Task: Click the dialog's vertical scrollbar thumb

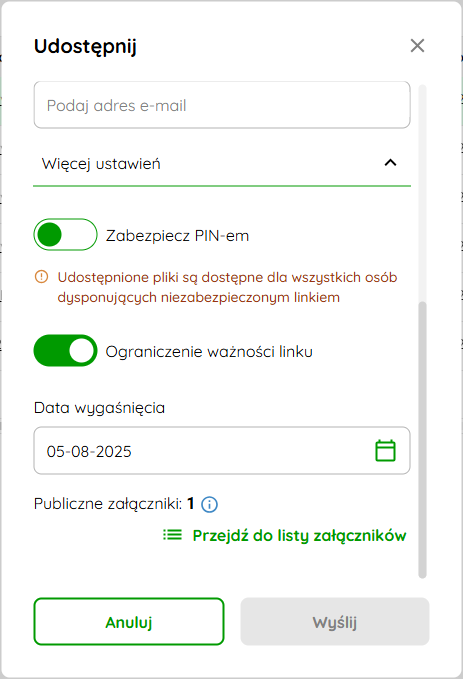Action: 422,440
